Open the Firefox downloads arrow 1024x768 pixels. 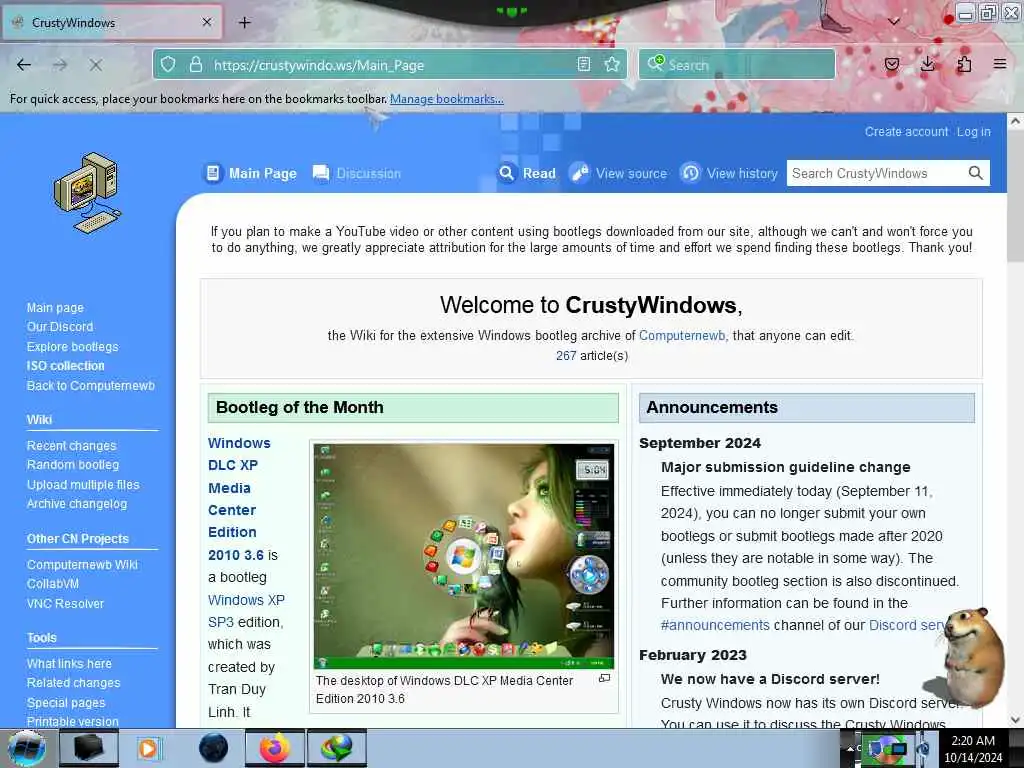click(927, 64)
